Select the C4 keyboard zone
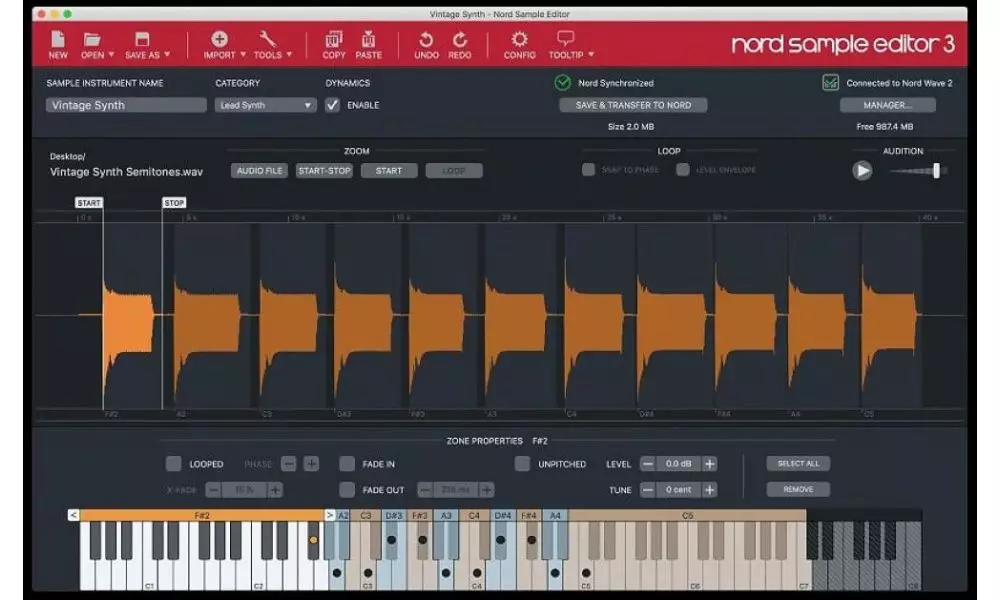This screenshot has width=1000, height=600. pyautogui.click(x=474, y=515)
